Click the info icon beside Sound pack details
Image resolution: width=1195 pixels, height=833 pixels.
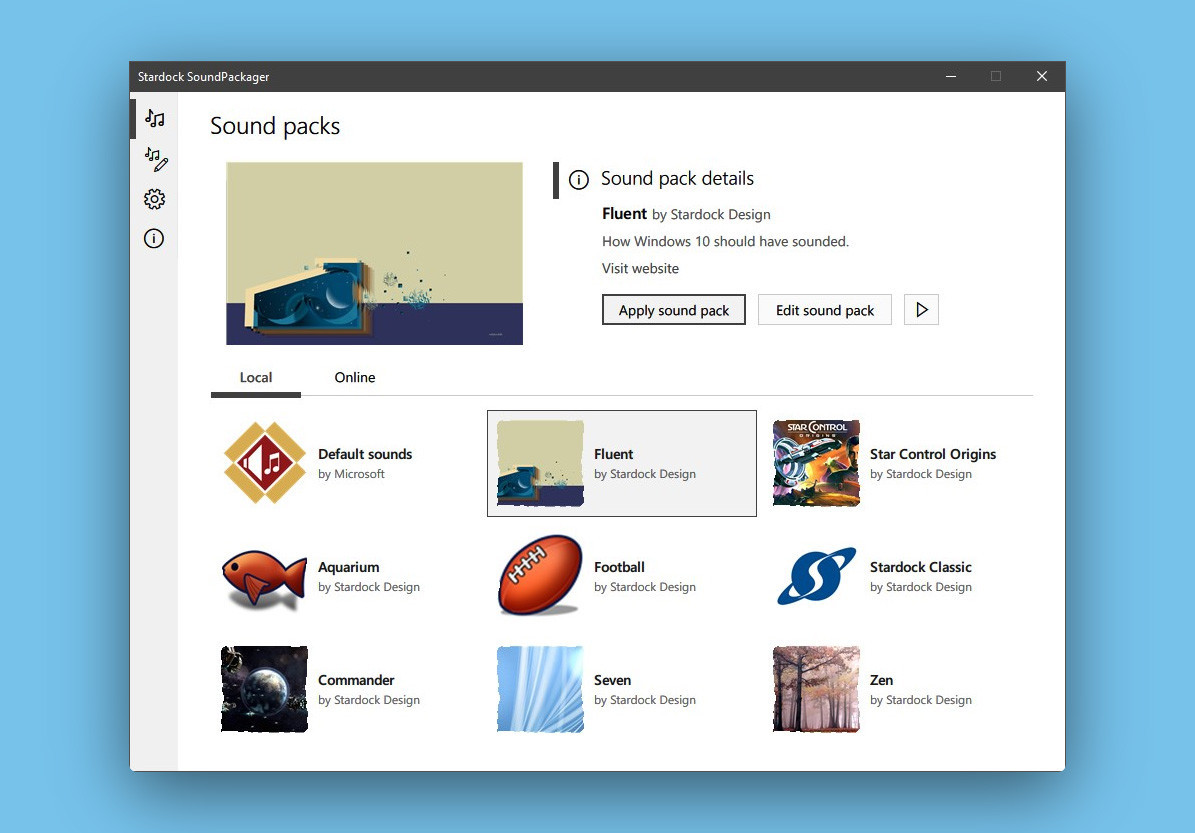(x=578, y=180)
